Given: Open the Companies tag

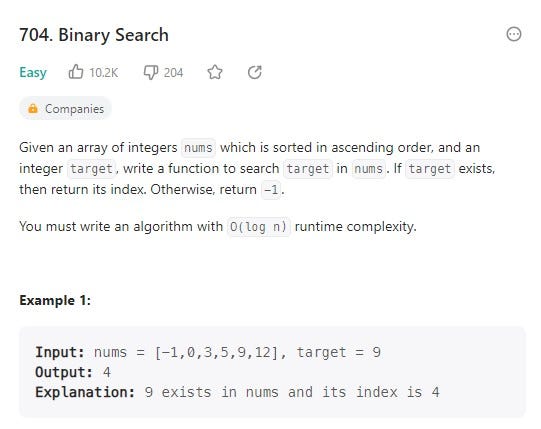Looking at the screenshot, I should coord(66,109).
